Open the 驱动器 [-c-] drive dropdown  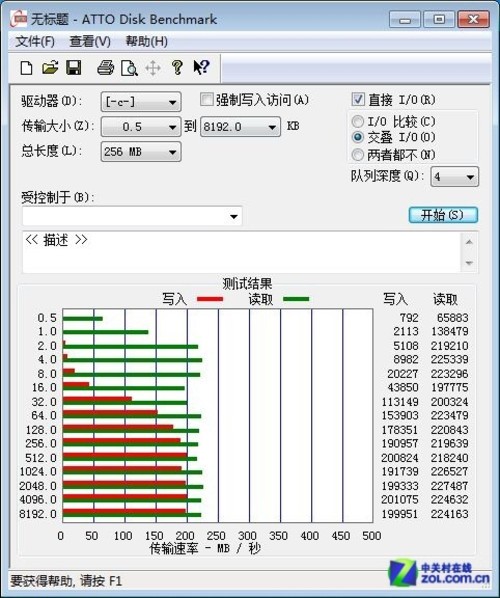tap(141, 102)
